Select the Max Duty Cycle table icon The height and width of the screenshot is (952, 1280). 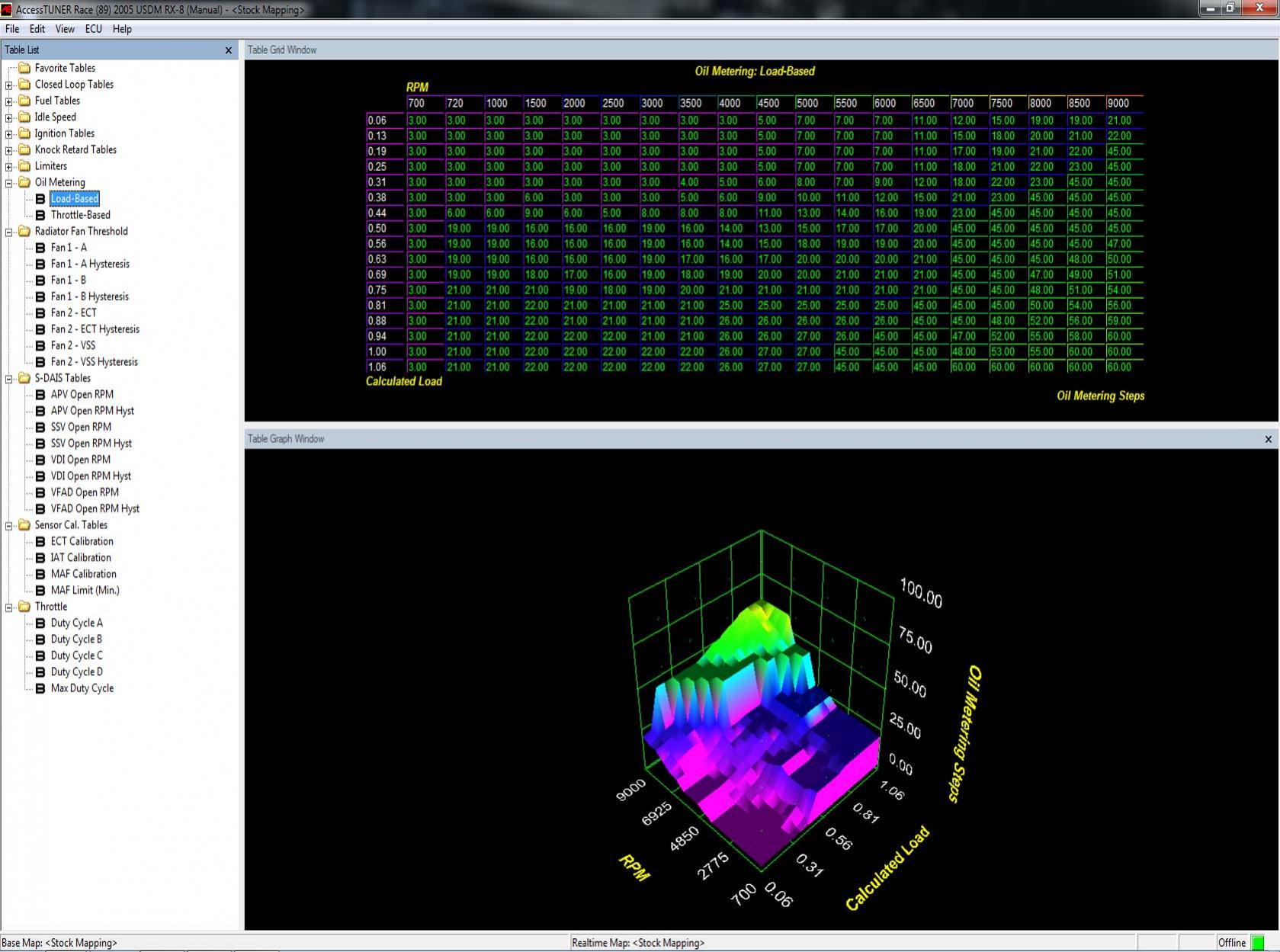(x=40, y=688)
